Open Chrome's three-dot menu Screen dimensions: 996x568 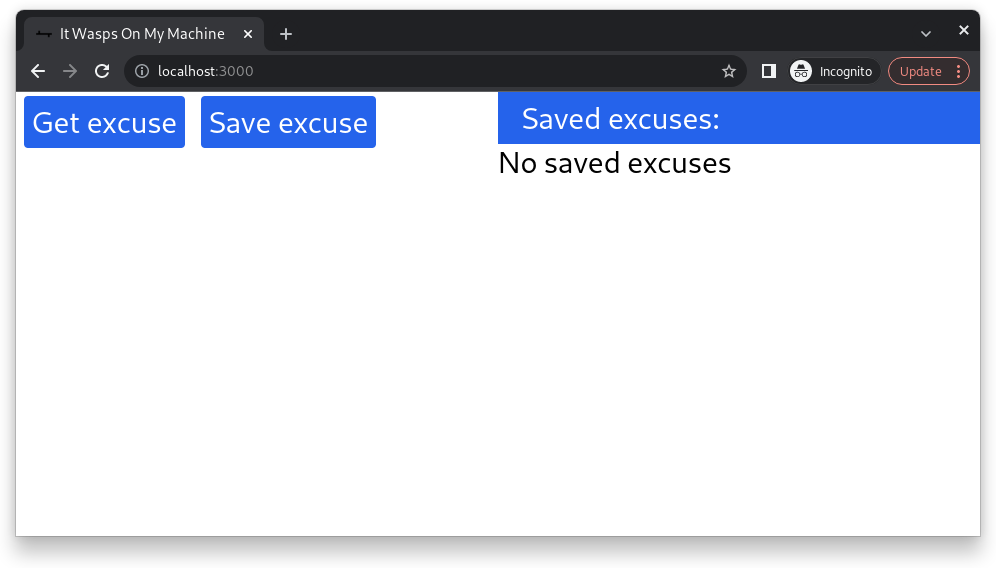959,71
